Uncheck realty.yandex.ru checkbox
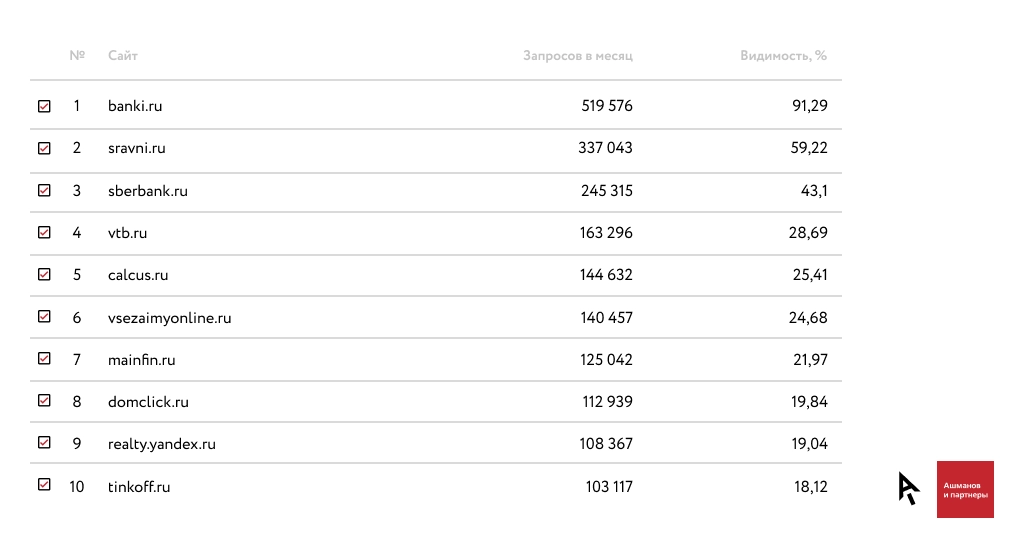 pos(44,442)
